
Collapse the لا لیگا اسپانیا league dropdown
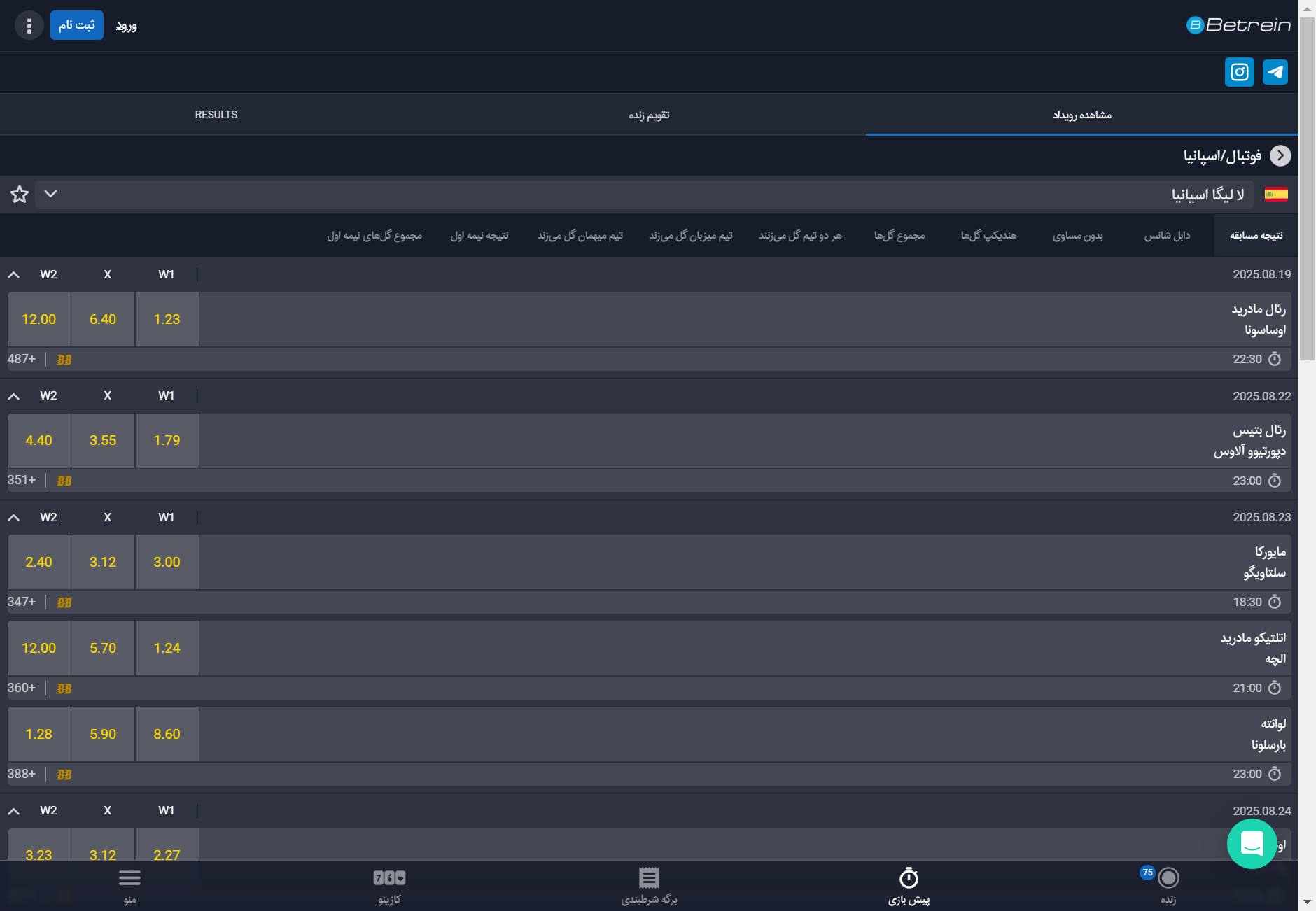click(50, 194)
